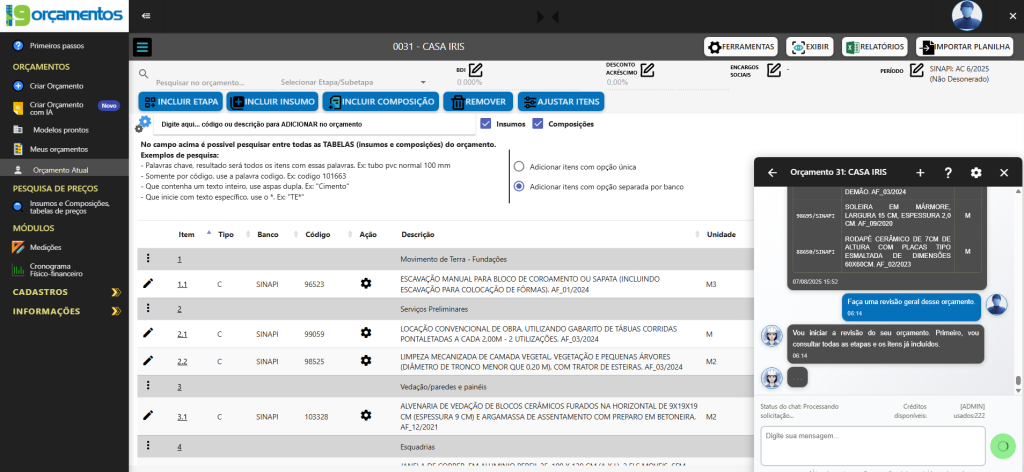Open three-dot menu for Movimento de Terra row

pos(148,259)
